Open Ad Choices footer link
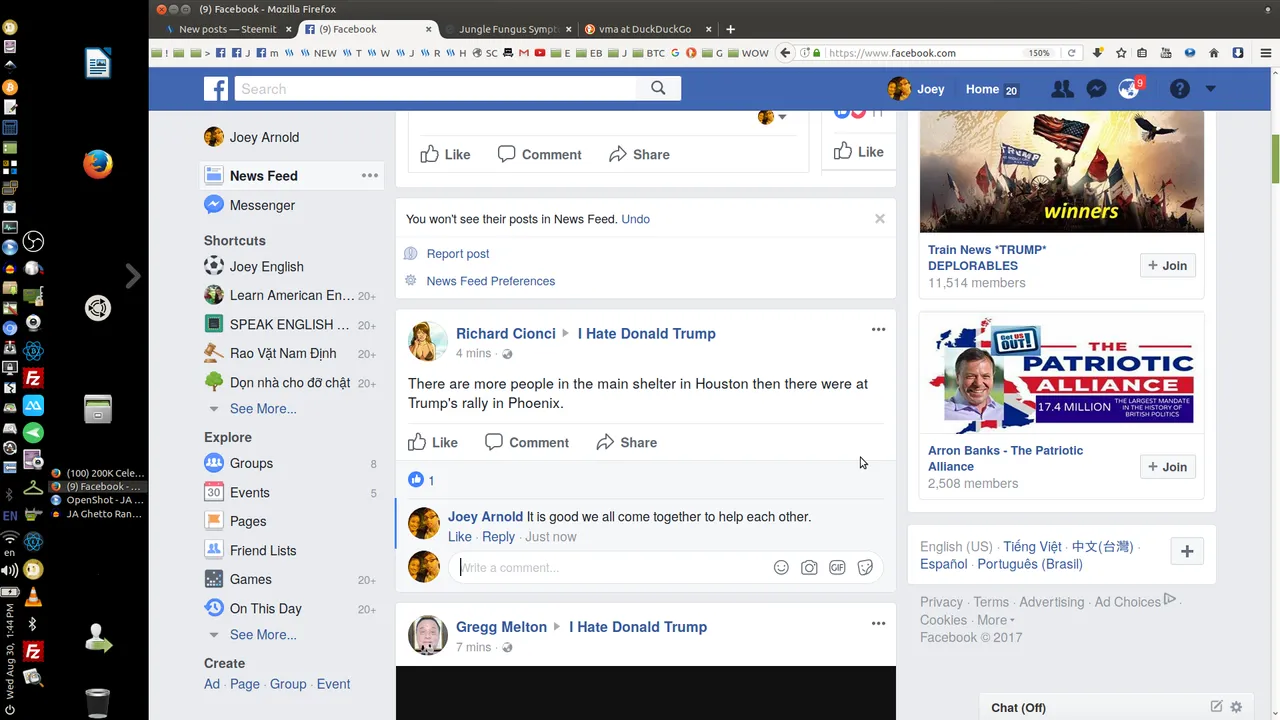1280x720 pixels. click(x=1127, y=602)
